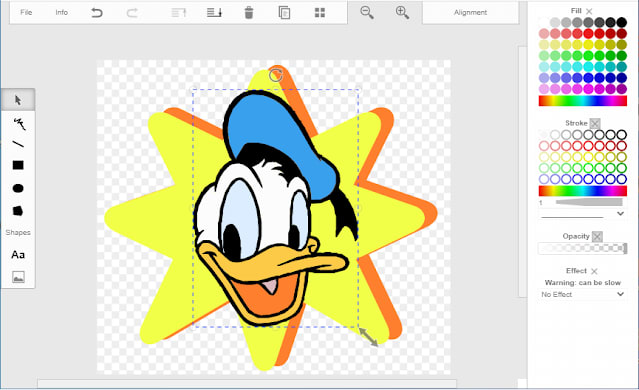Send selection down one layer

point(214,13)
